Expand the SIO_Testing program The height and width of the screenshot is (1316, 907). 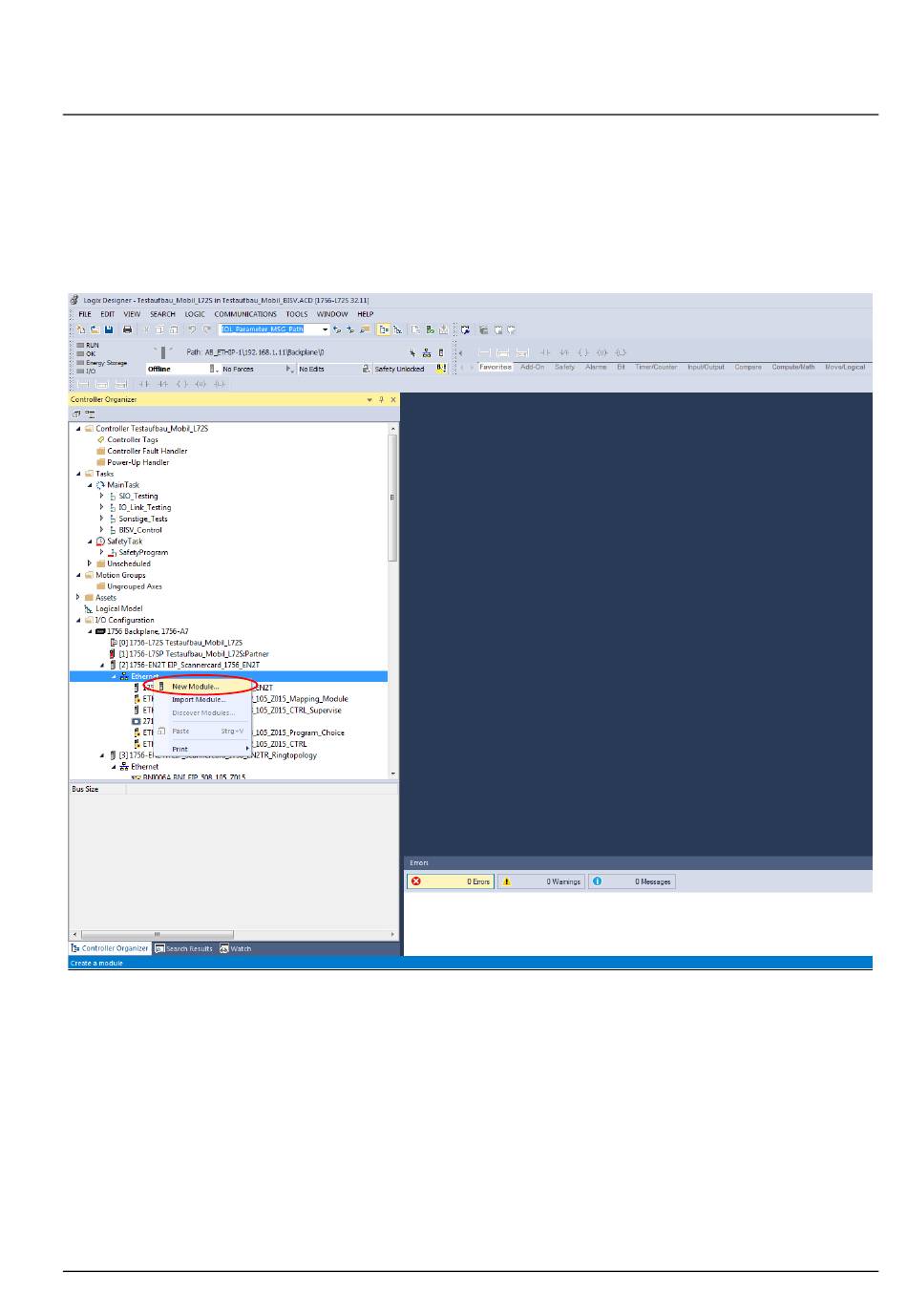[x=101, y=497]
